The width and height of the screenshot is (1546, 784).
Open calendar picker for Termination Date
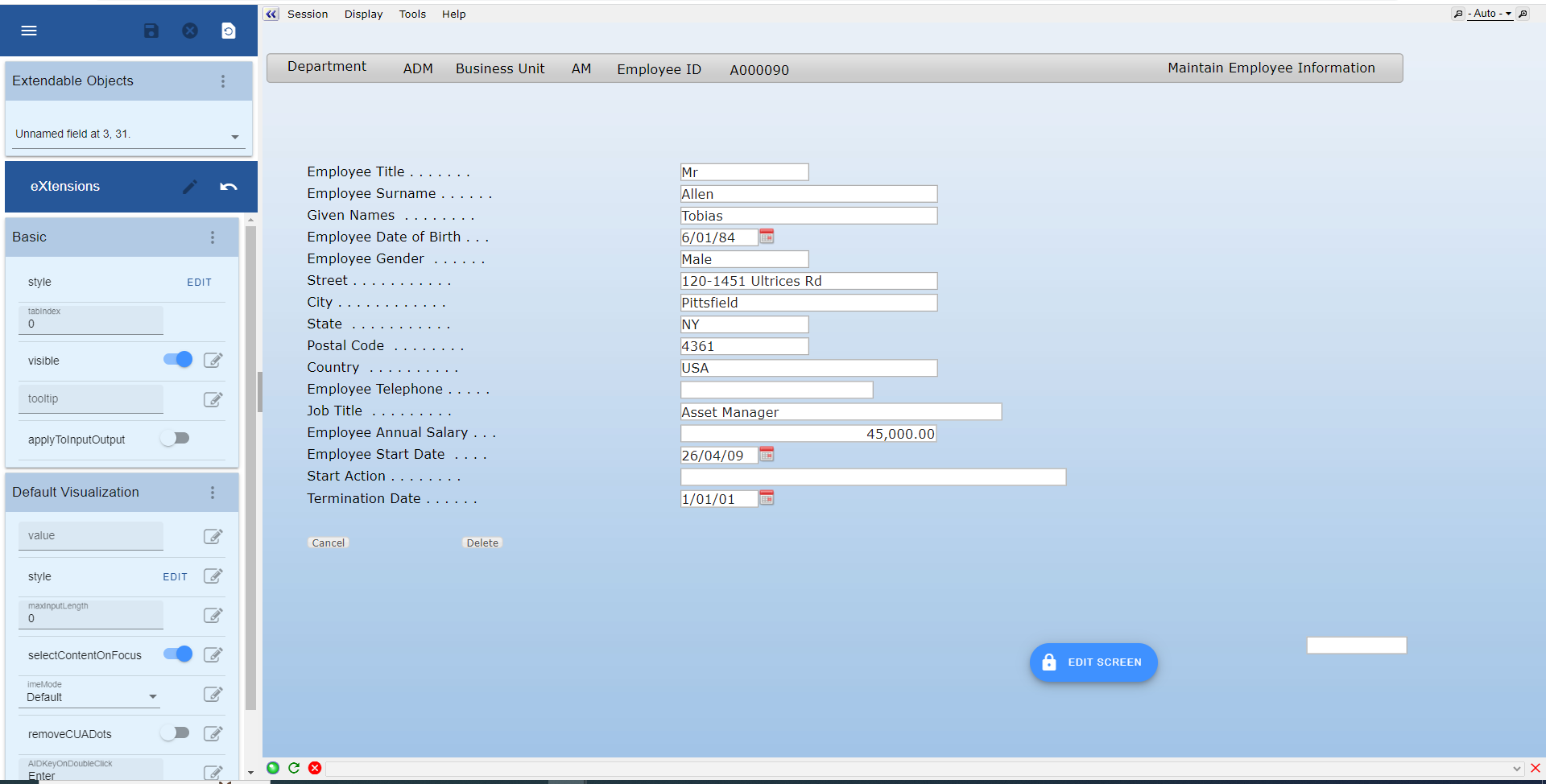click(767, 498)
